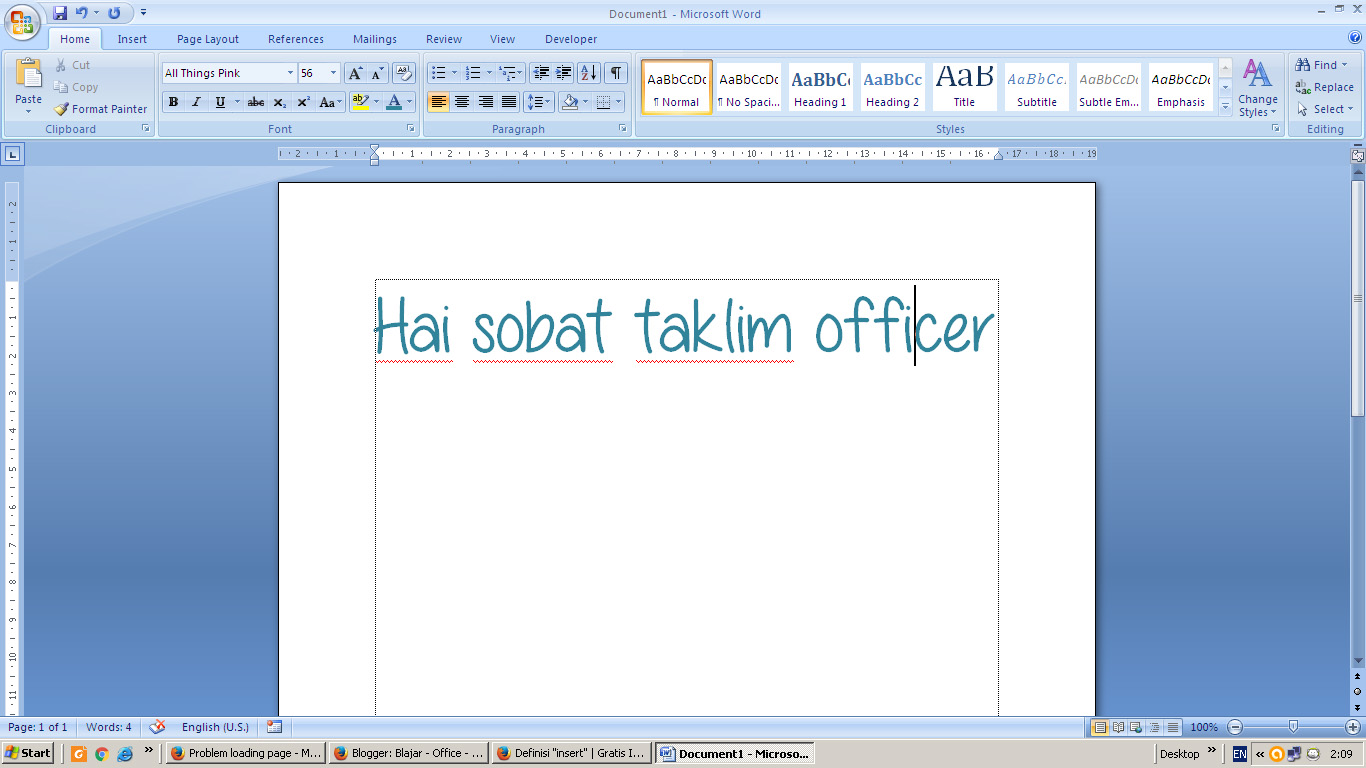Switch to Draft view in status bar
1366x768 pixels.
pos(1172,727)
